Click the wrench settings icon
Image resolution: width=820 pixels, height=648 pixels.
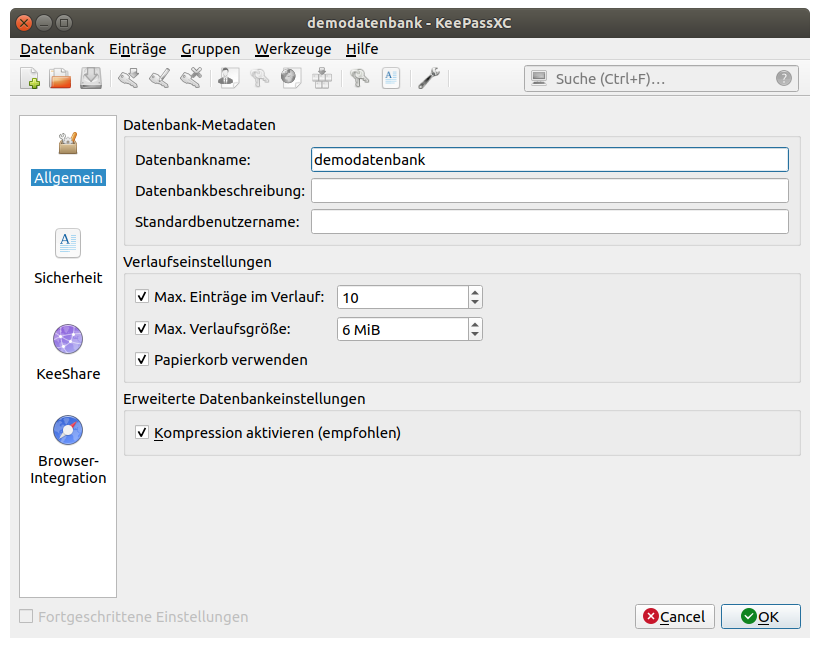tap(429, 79)
